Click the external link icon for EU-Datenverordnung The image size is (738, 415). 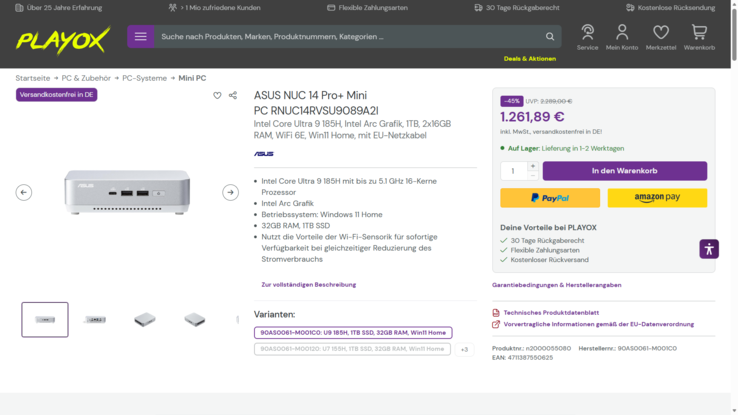pyautogui.click(x=496, y=324)
